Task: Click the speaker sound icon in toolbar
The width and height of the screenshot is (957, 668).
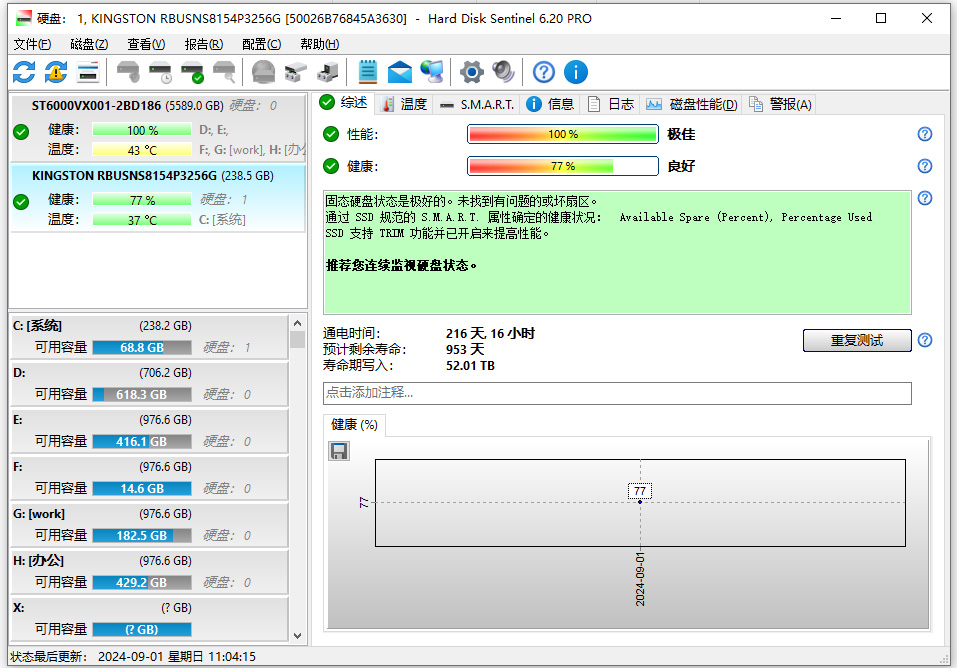Action: pos(502,72)
